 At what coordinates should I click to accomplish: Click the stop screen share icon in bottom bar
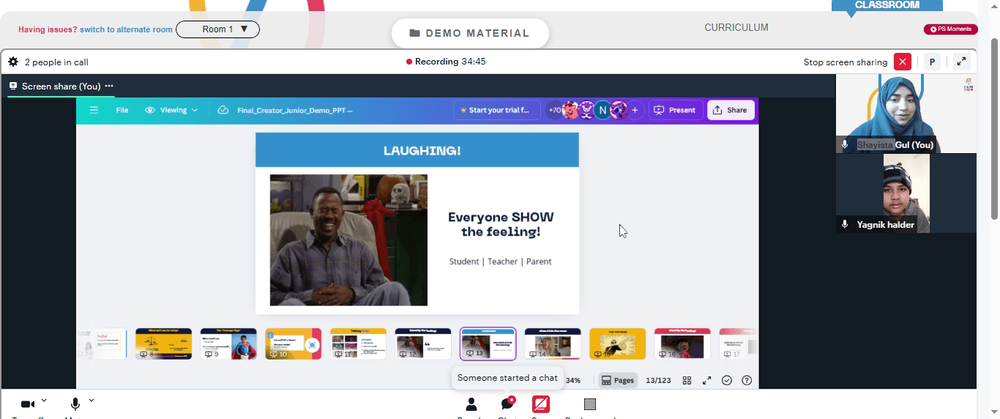tap(541, 404)
